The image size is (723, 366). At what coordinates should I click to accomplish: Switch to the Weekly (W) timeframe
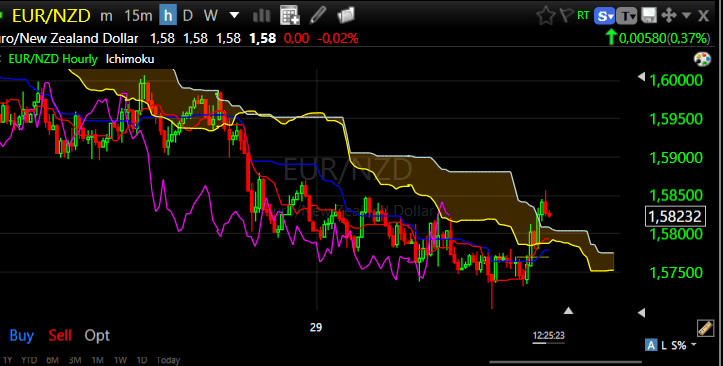(211, 16)
